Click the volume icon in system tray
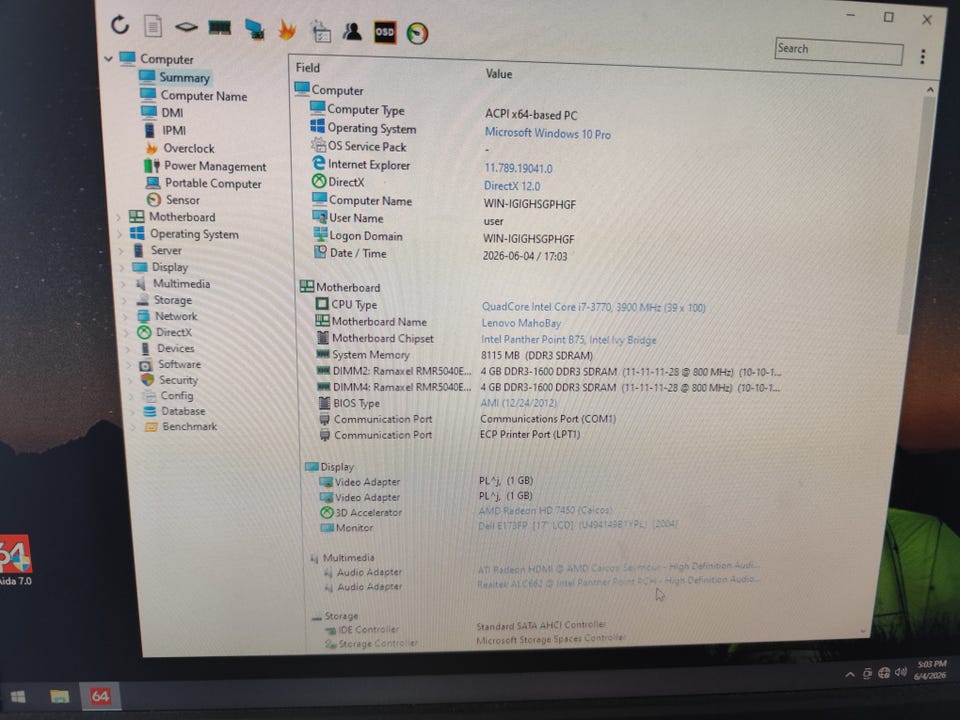The width and height of the screenshot is (960, 720). [x=900, y=672]
